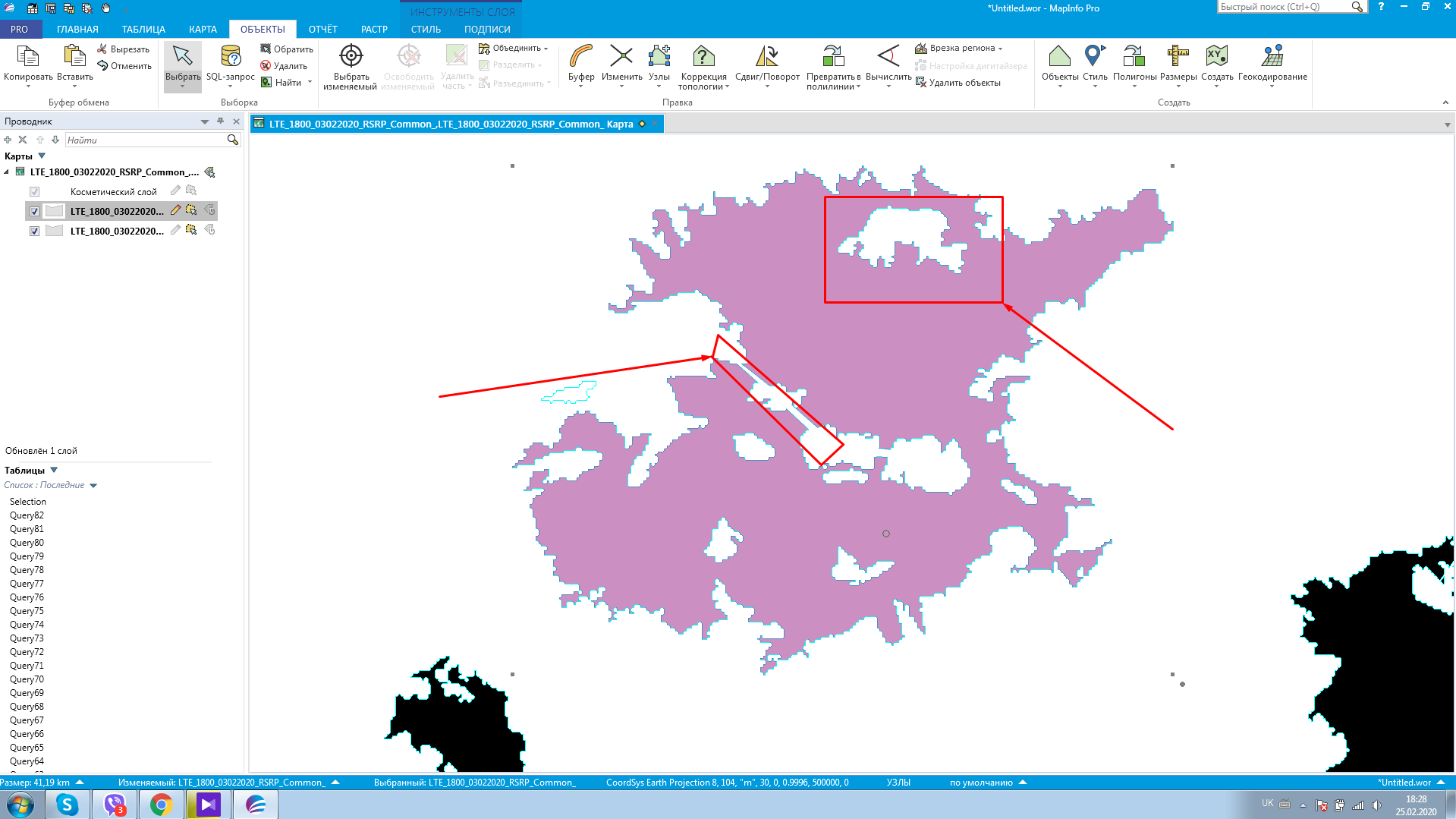Collapse the ribbon with the chevron
Image resolution: width=1456 pixels, height=819 pixels.
click(x=1445, y=102)
